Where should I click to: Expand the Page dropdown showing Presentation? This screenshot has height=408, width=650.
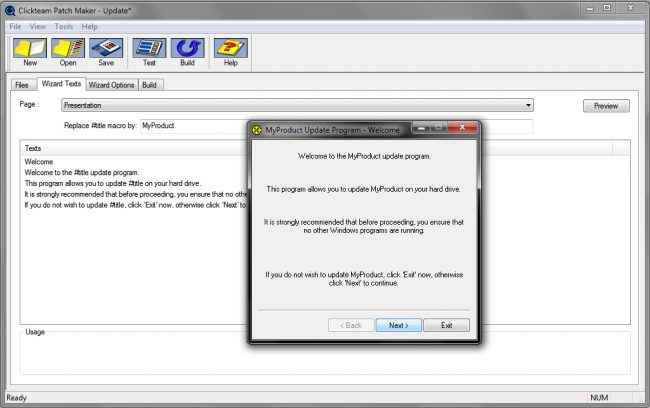click(528, 105)
